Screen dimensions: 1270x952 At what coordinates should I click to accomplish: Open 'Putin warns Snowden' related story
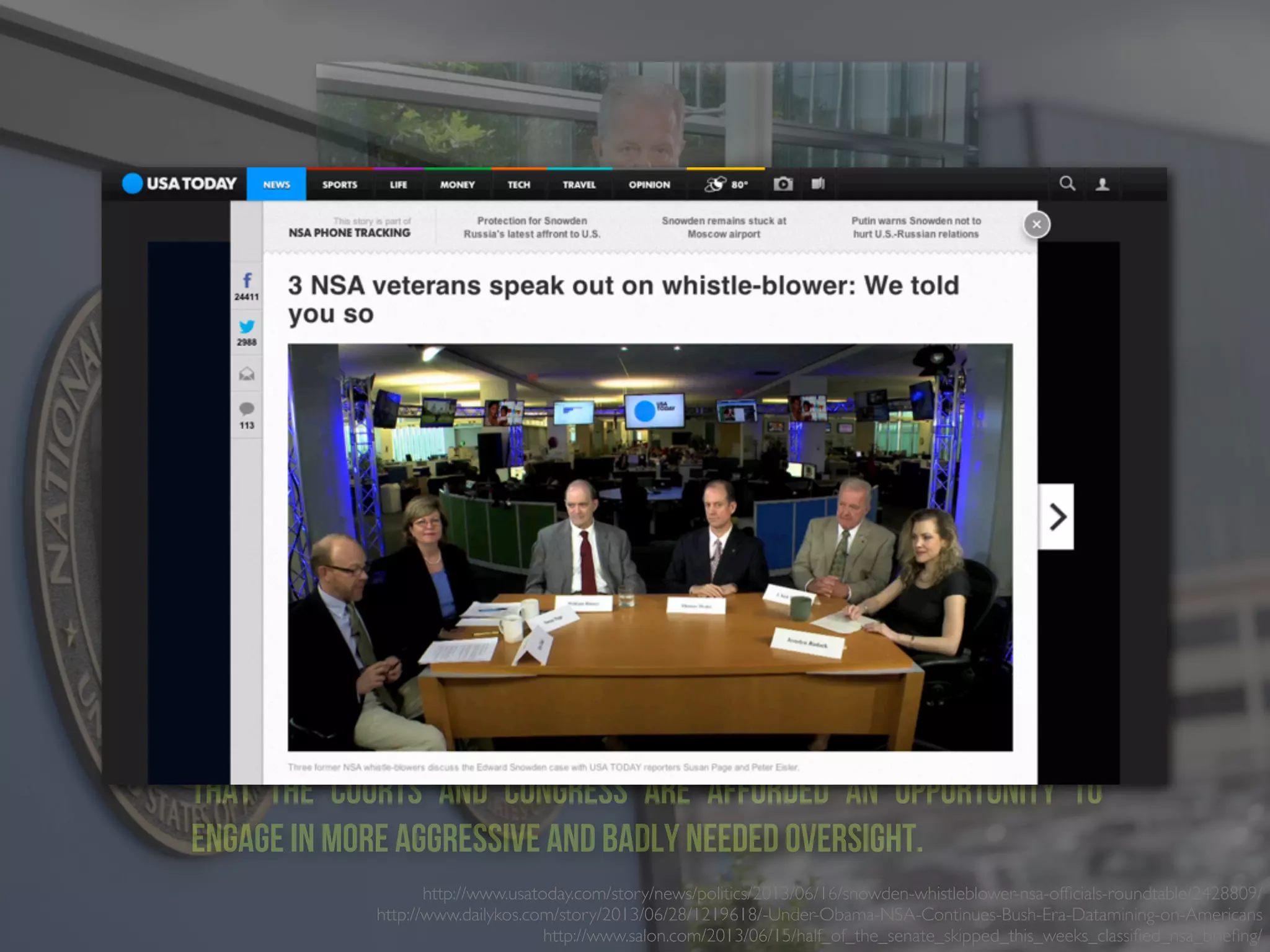pos(916,227)
